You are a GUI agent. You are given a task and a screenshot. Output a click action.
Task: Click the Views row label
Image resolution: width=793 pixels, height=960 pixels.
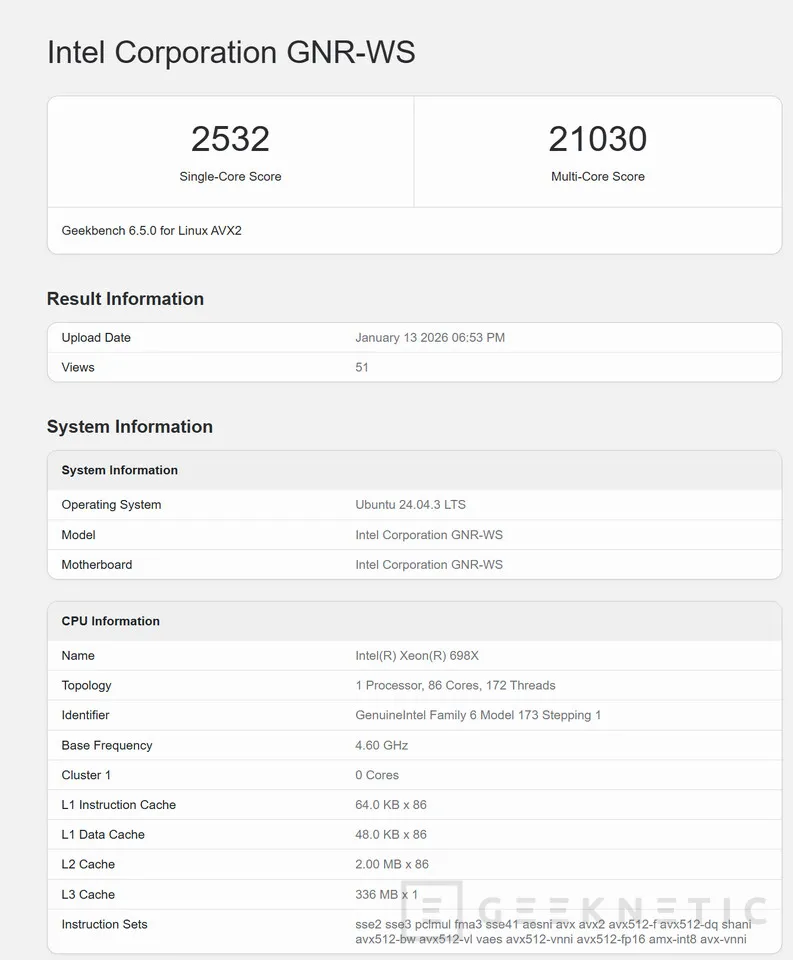click(x=78, y=367)
